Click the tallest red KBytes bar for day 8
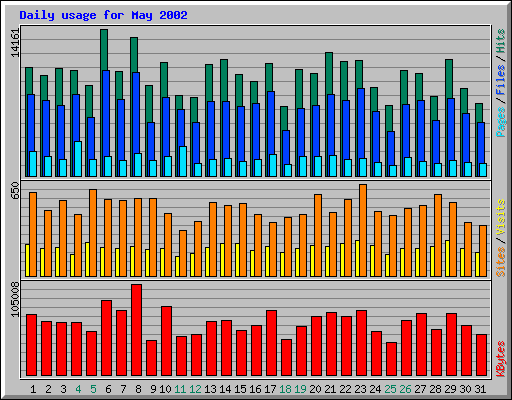The width and height of the screenshot is (512, 400). (136, 330)
